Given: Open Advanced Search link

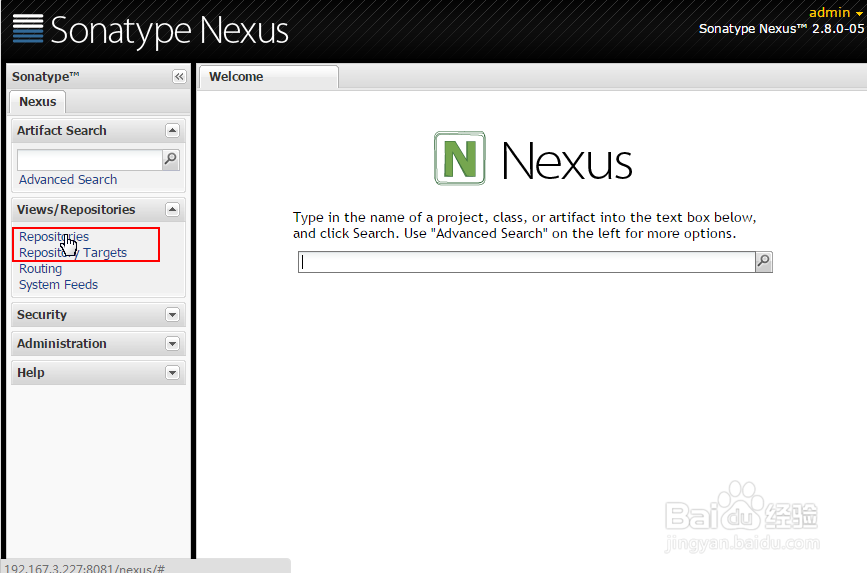Looking at the screenshot, I should point(68,180).
